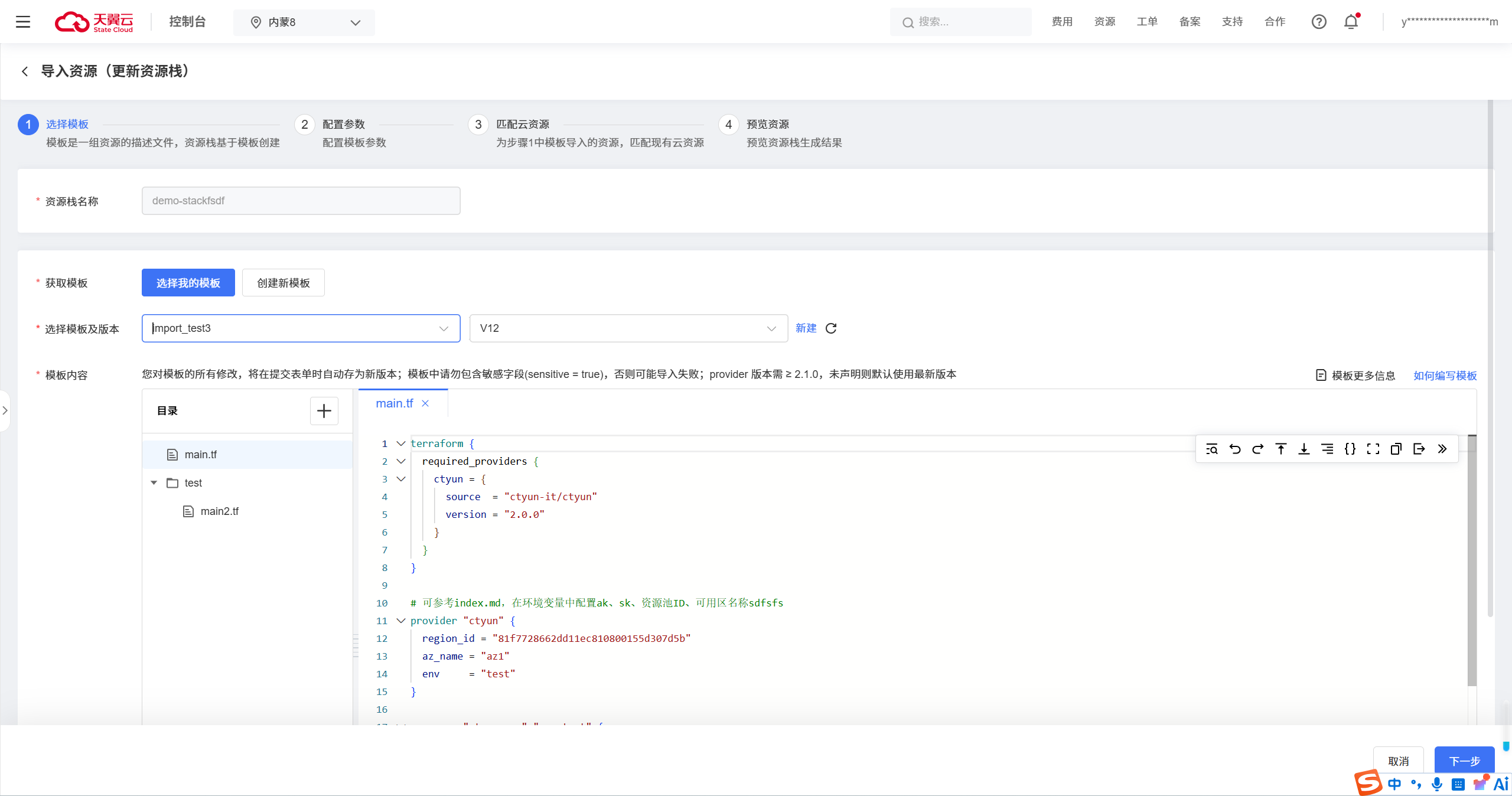Click the copy icon in editor toolbar
The height and width of the screenshot is (796, 1512).
1396,449
